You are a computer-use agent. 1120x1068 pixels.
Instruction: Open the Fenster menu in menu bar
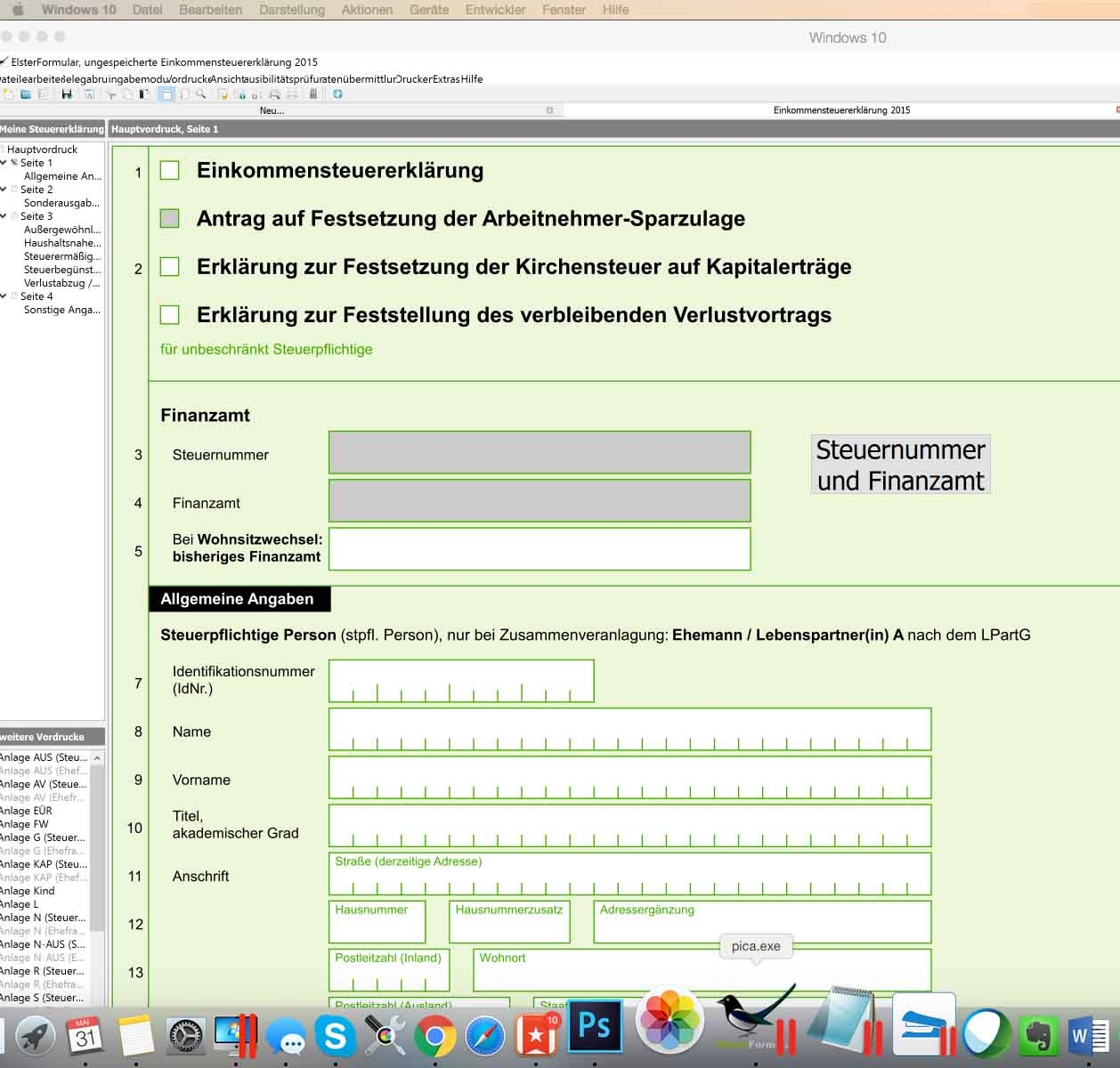(564, 10)
